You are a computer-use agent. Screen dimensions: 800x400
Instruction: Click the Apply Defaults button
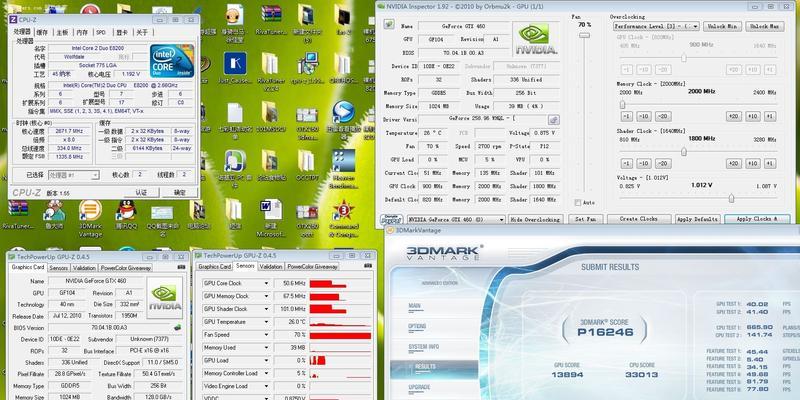[697, 219]
